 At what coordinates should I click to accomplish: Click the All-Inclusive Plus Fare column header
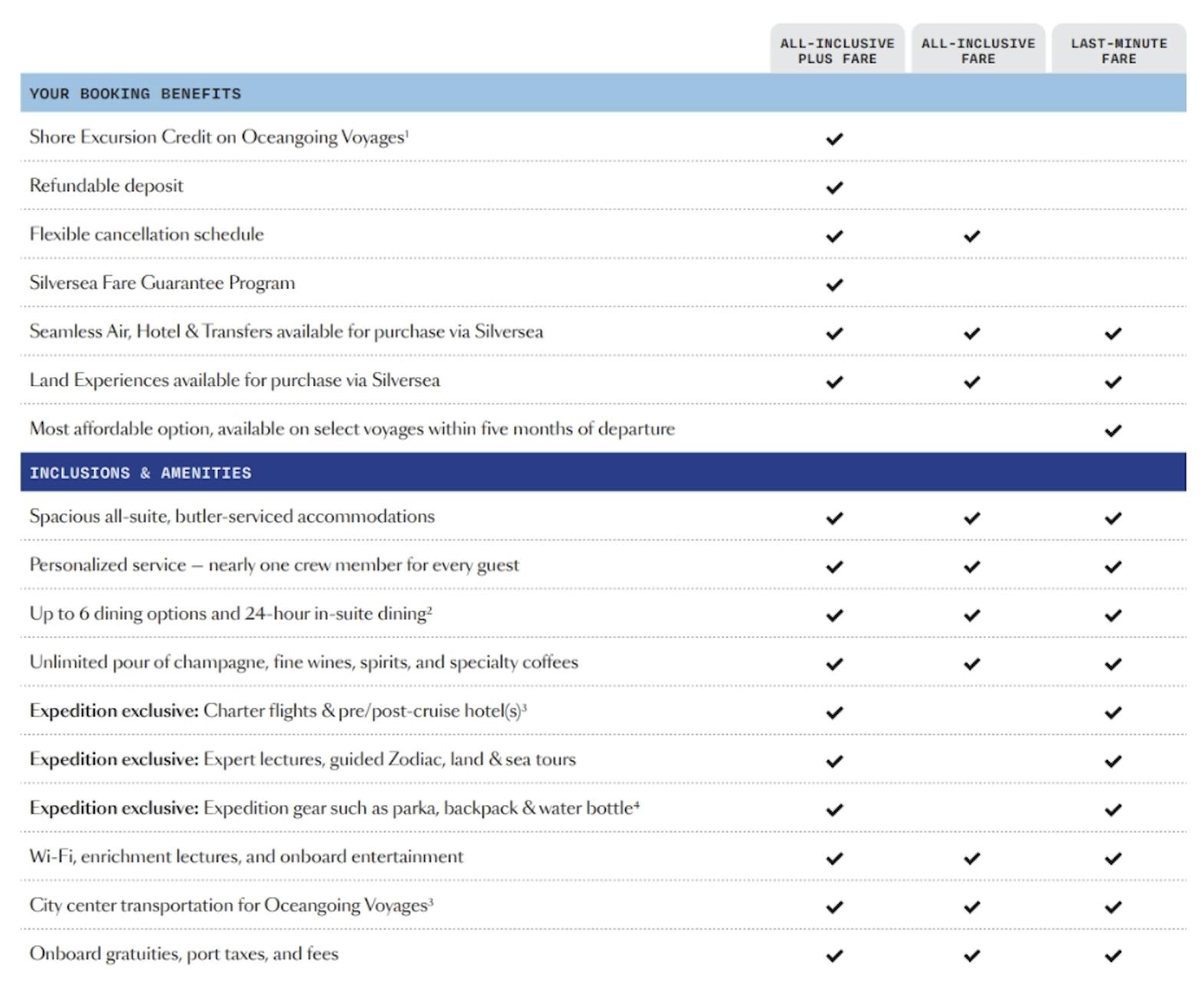click(837, 51)
